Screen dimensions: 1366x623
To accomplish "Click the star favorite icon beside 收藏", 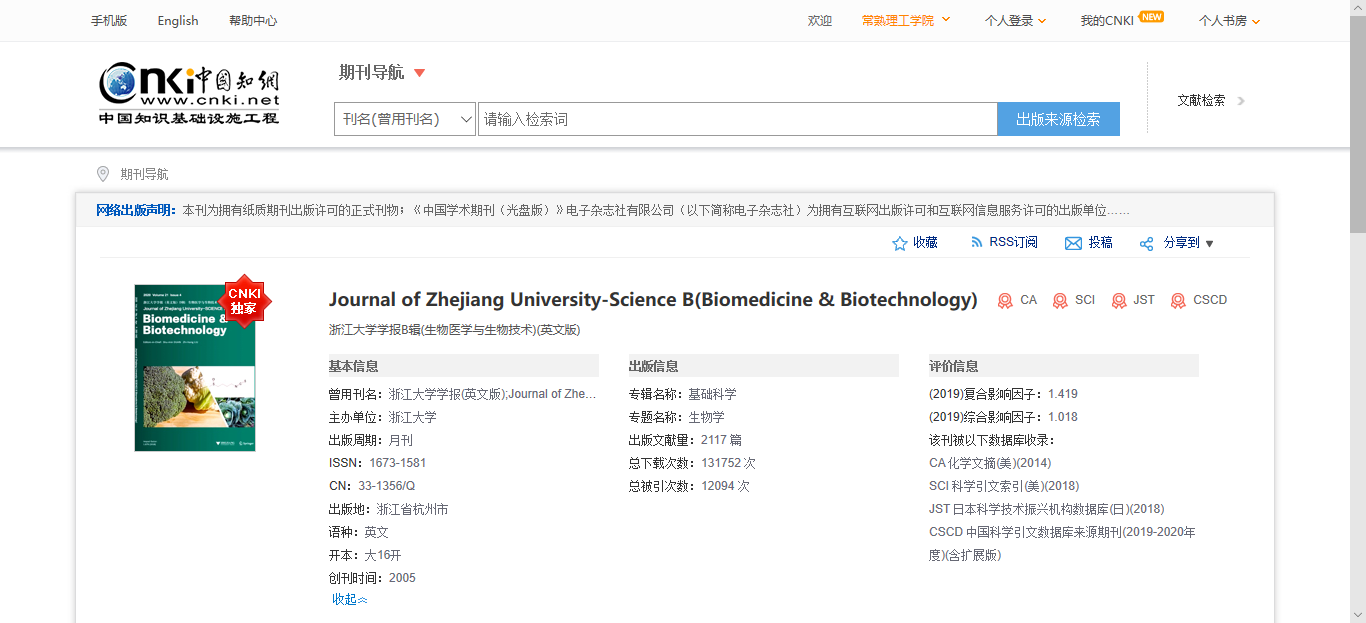I will [899, 243].
